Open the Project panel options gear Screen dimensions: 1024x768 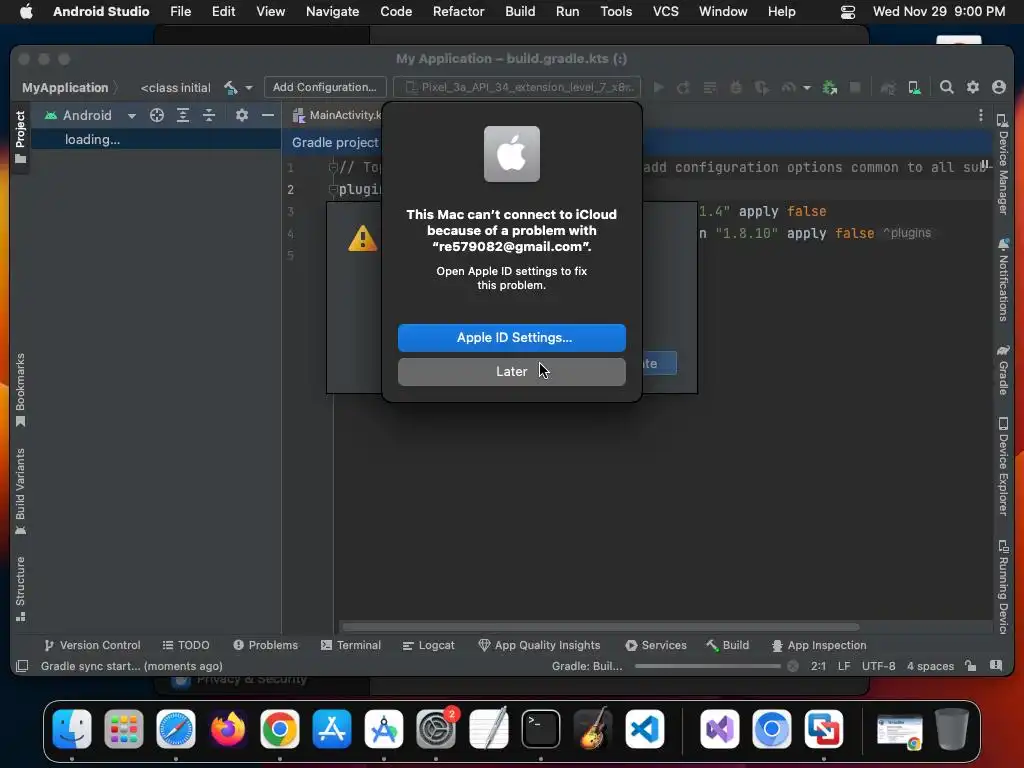pos(242,116)
